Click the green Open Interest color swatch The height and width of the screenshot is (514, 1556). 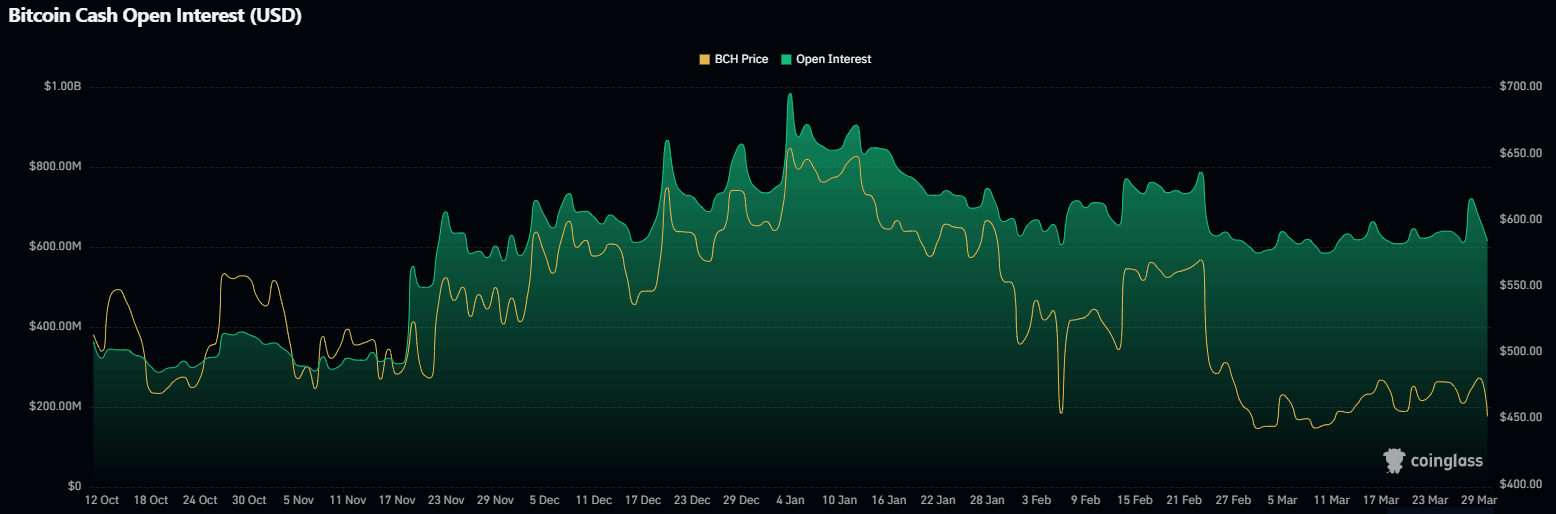pyautogui.click(x=787, y=59)
